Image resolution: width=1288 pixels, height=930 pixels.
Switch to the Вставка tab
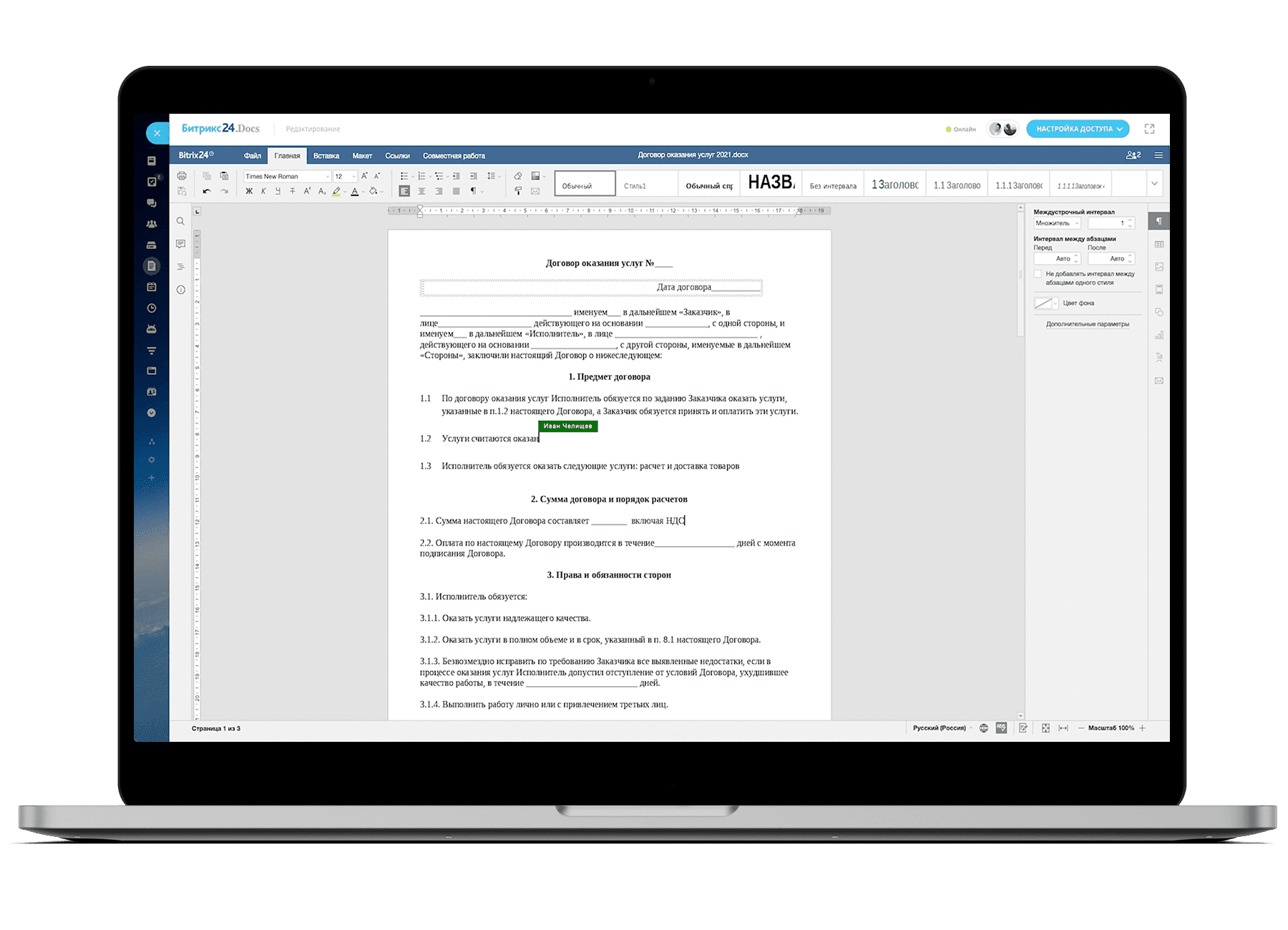pyautogui.click(x=326, y=155)
